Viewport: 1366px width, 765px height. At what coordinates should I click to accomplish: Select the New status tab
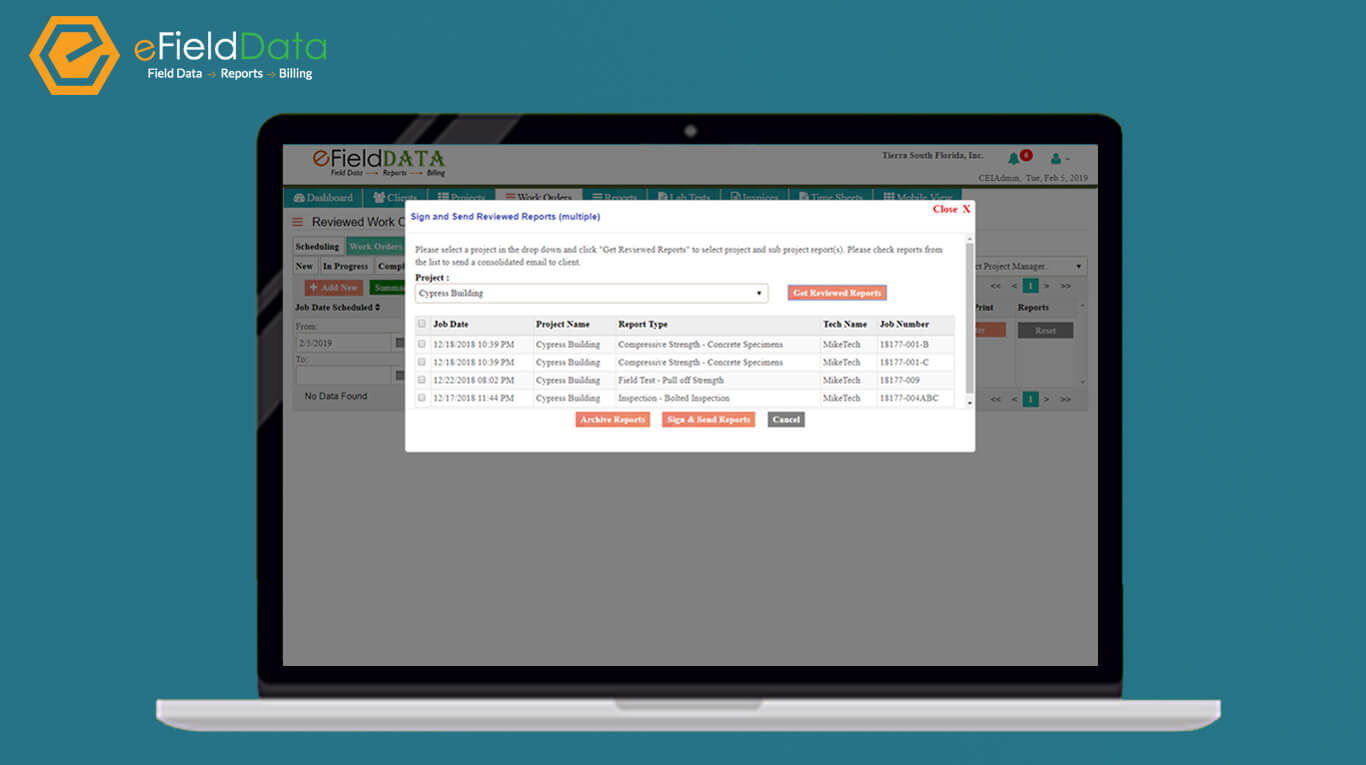[304, 266]
